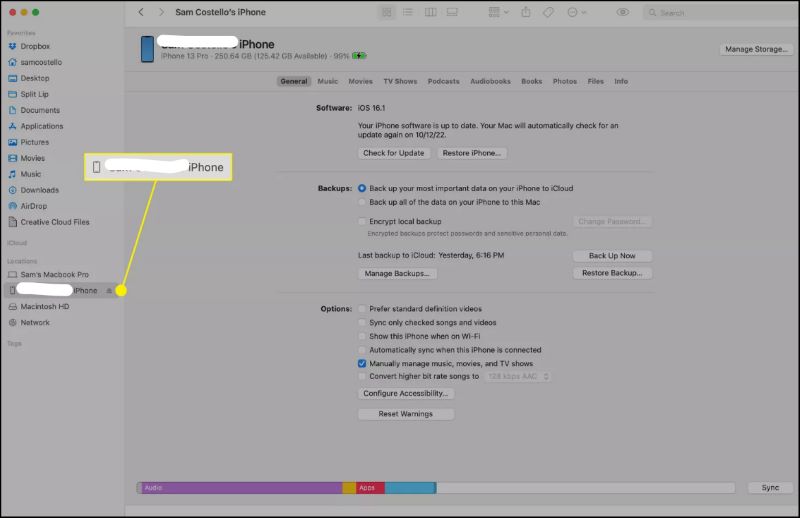The image size is (800, 518).
Task: Click Restore iPhone button
Action: coord(472,153)
